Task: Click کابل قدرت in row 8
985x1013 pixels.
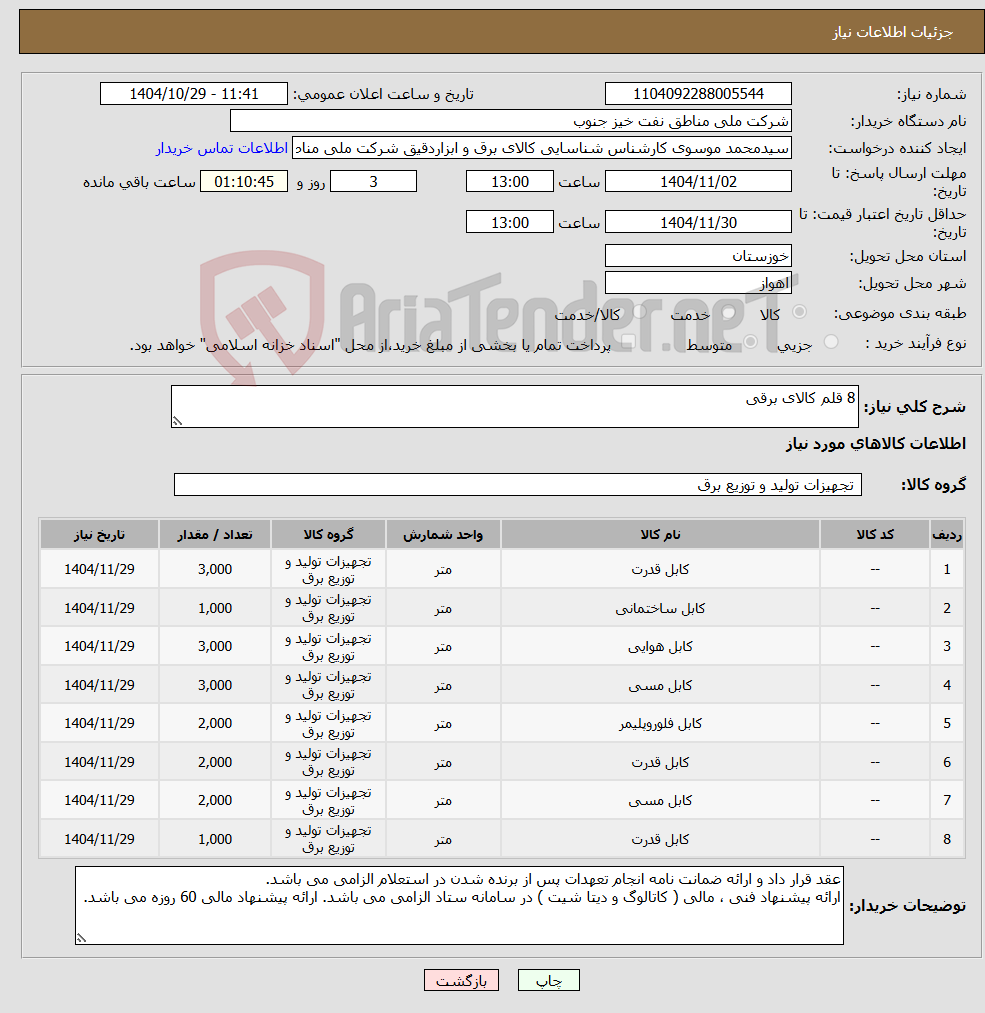Action: 660,839
